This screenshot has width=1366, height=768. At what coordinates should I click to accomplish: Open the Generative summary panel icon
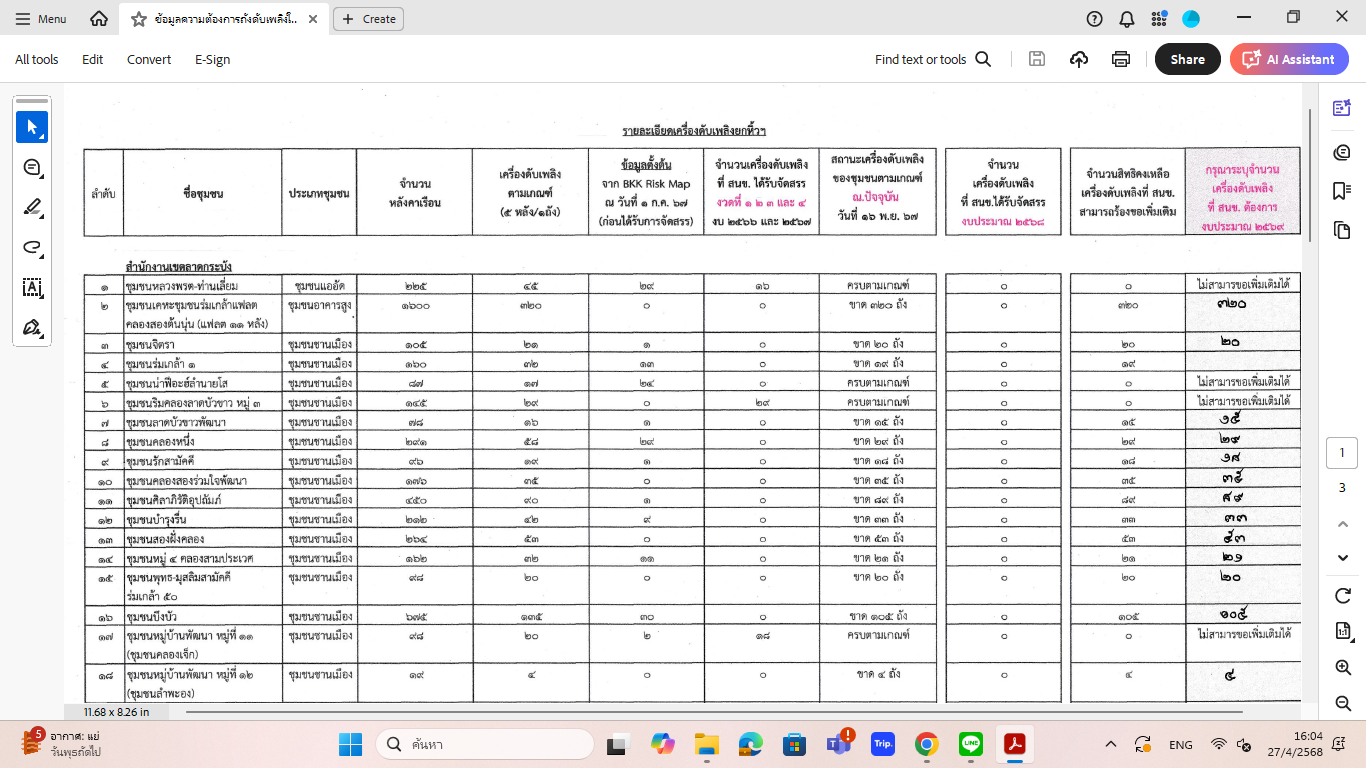[x=1342, y=151]
